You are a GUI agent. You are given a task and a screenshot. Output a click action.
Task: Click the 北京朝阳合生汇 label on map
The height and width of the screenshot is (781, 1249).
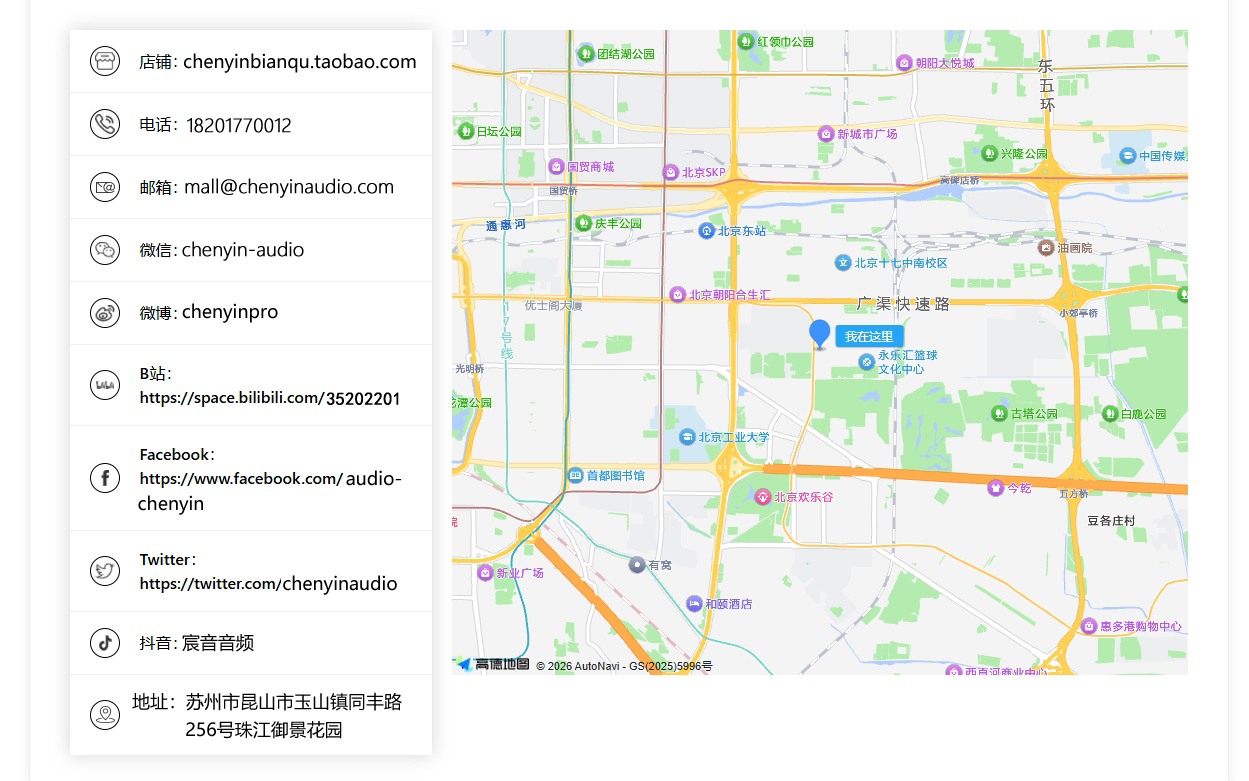pos(729,295)
